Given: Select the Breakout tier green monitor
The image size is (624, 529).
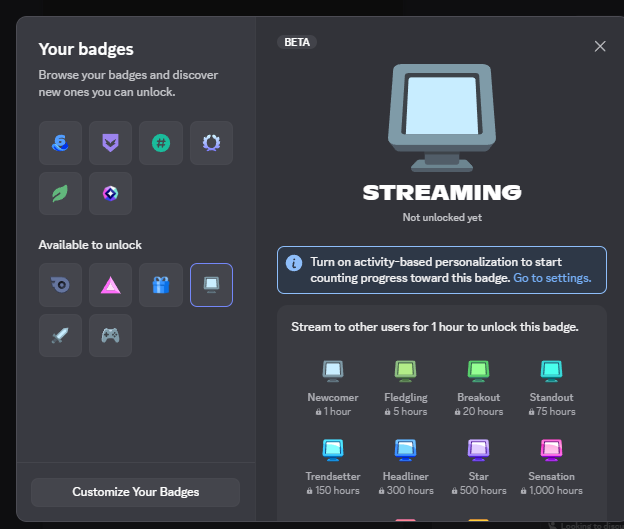Looking at the screenshot, I should pyautogui.click(x=478, y=371).
